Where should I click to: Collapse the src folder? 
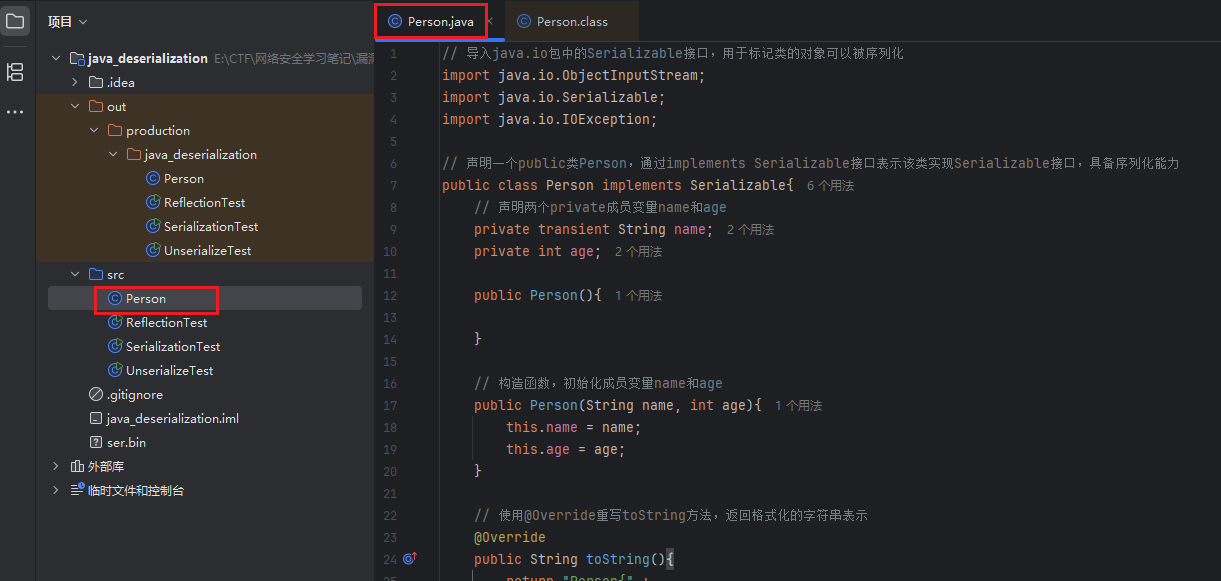click(75, 275)
